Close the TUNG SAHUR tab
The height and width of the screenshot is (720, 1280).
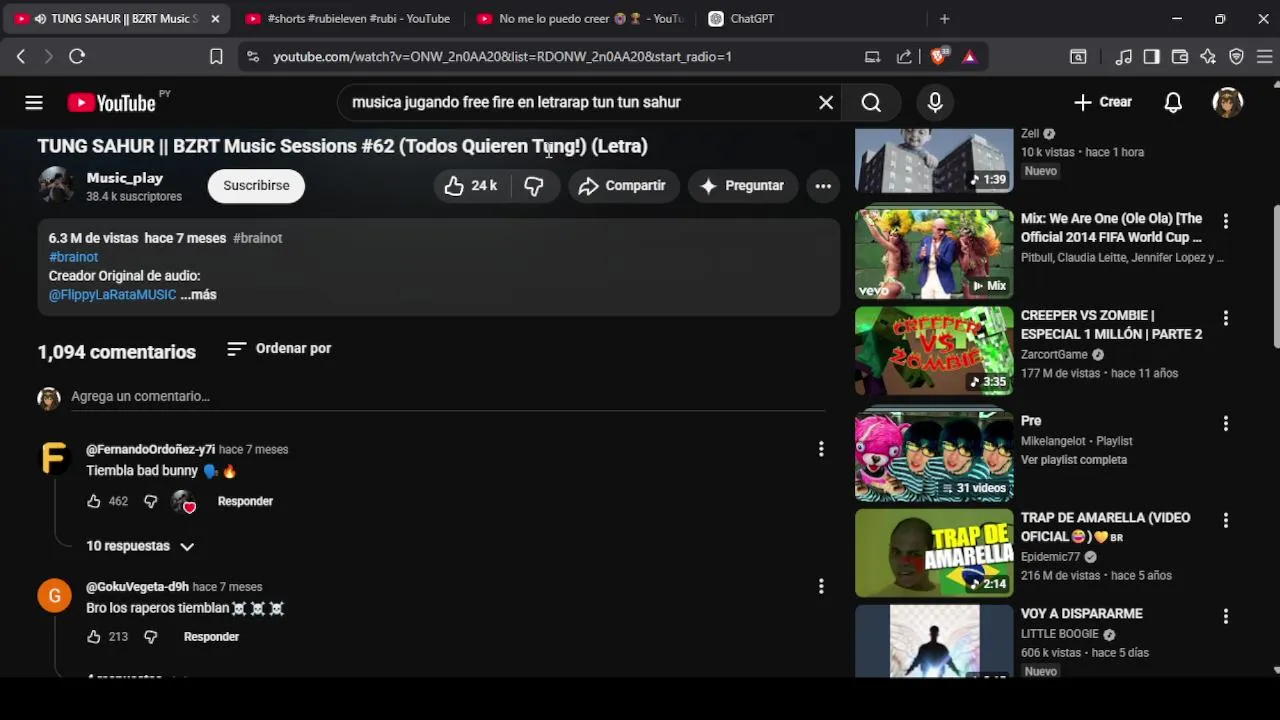[215, 19]
